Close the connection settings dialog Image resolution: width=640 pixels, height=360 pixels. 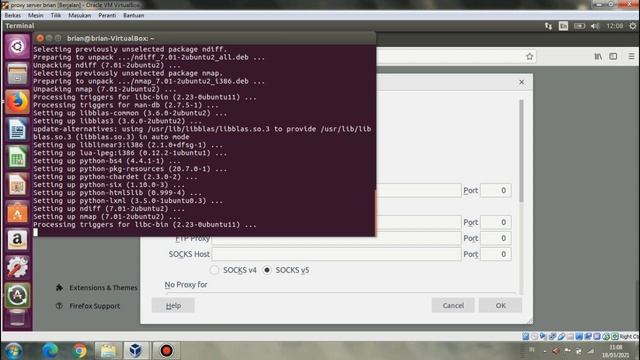point(521,82)
